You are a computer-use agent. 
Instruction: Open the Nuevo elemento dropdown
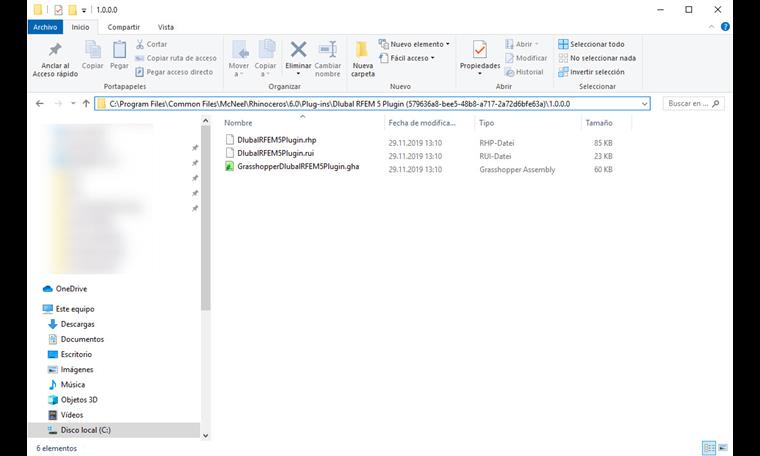(x=414, y=44)
